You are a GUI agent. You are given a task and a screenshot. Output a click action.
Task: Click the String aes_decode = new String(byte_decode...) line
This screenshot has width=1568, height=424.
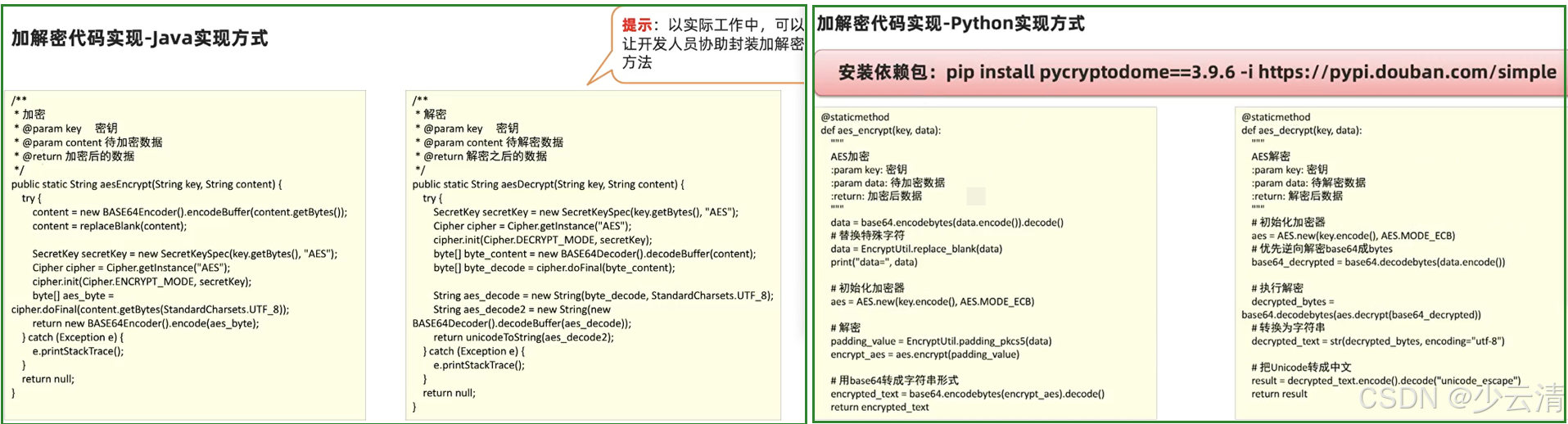click(603, 295)
